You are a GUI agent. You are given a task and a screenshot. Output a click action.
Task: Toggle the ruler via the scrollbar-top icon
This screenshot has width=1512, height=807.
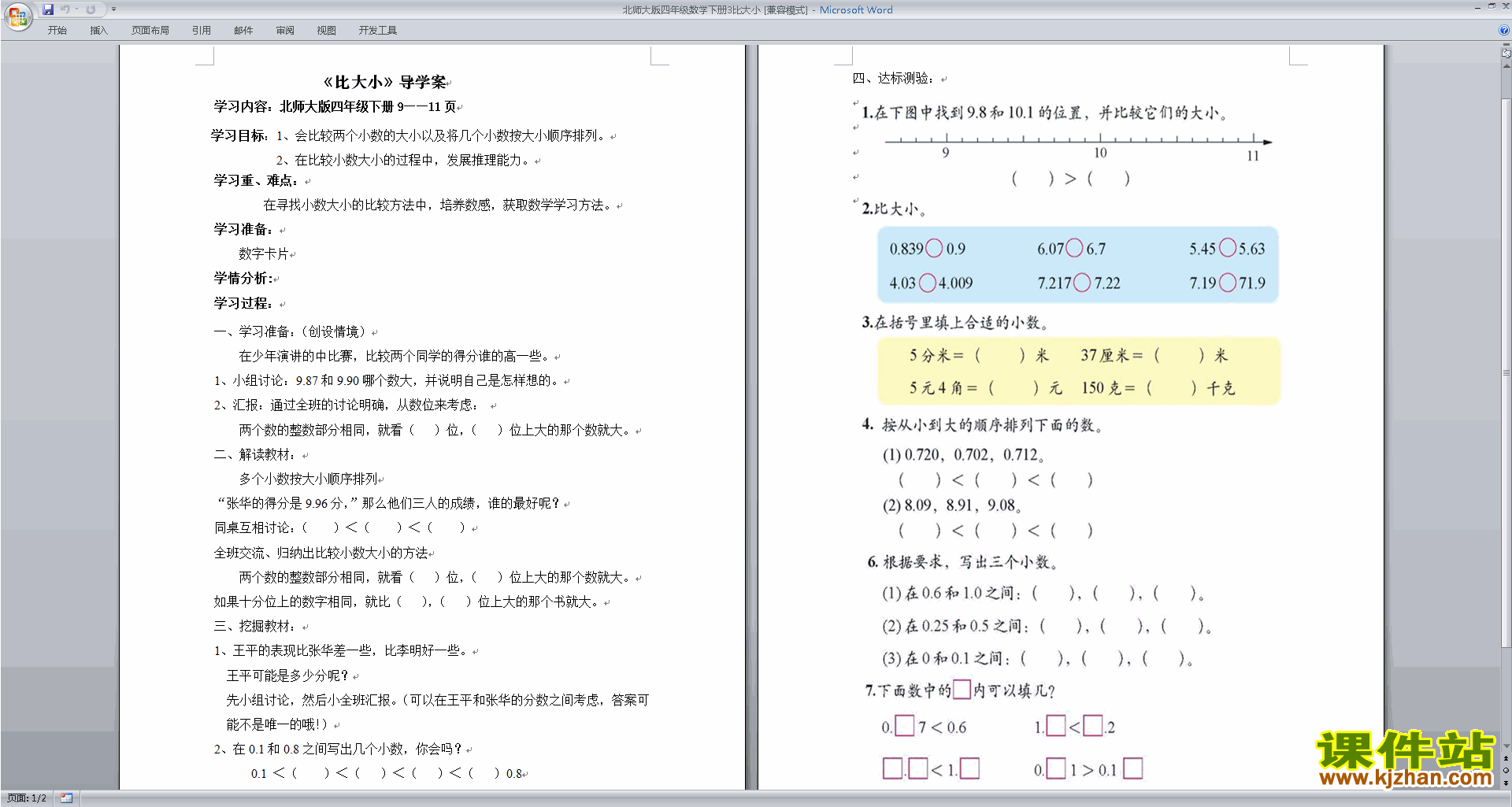point(1506,54)
